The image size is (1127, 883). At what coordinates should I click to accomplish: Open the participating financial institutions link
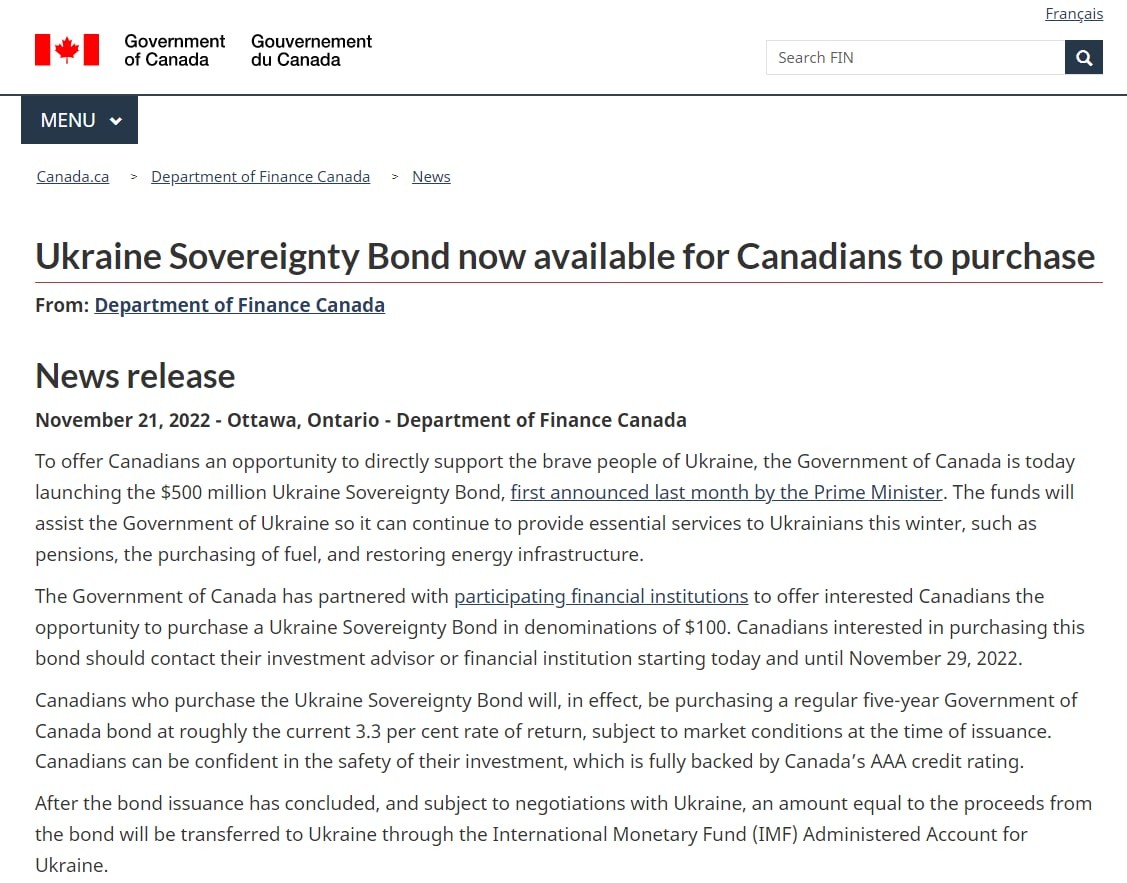(x=601, y=596)
